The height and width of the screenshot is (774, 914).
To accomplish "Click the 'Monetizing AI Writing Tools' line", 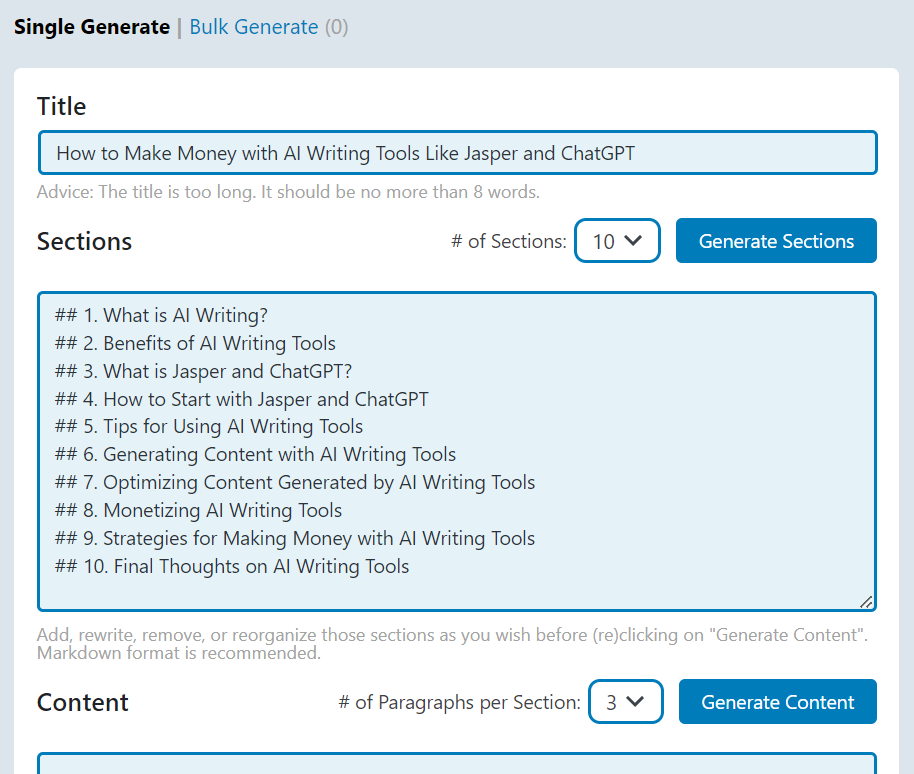I will click(x=198, y=511).
